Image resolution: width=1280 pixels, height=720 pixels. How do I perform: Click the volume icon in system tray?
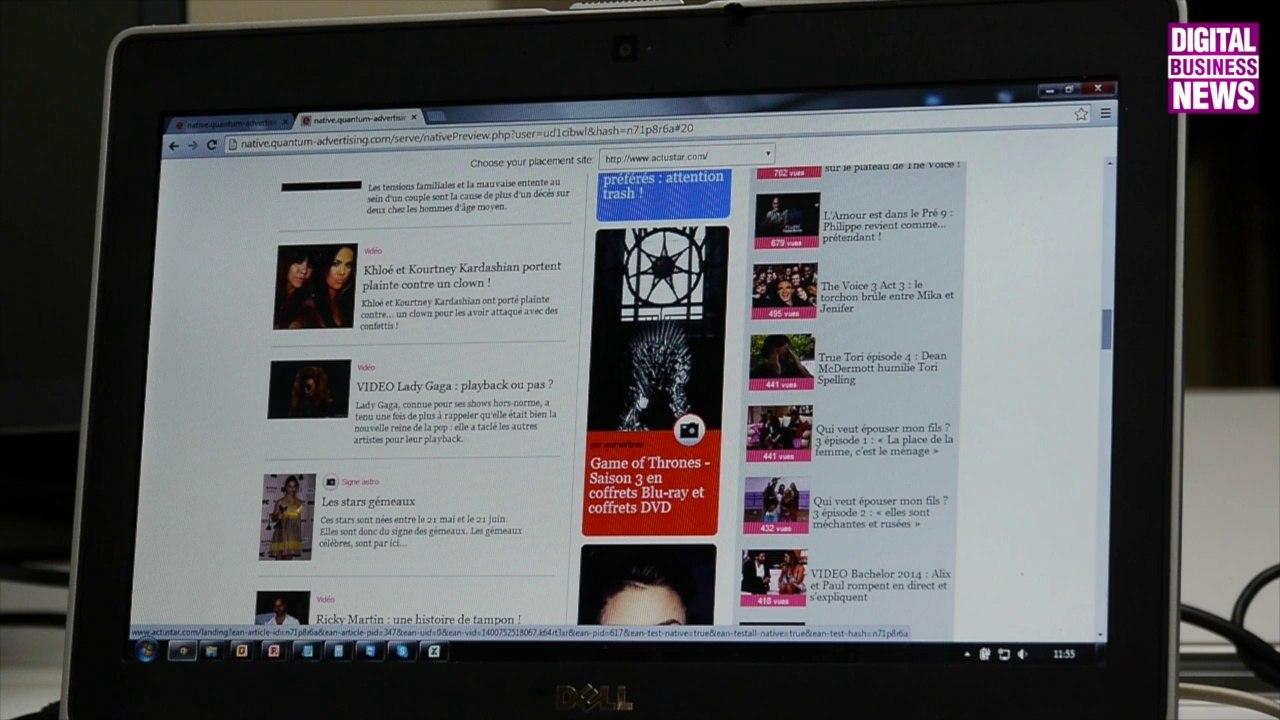pos(1022,654)
